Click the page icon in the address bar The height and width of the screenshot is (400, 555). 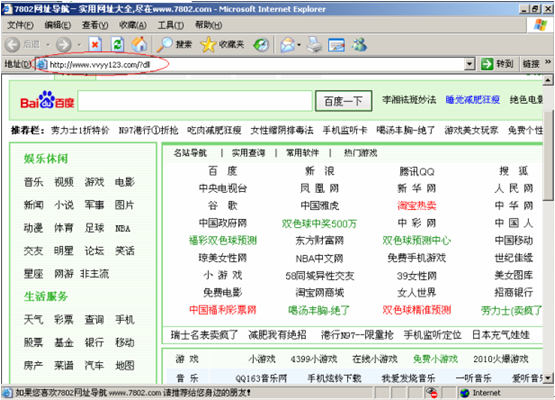42,64
